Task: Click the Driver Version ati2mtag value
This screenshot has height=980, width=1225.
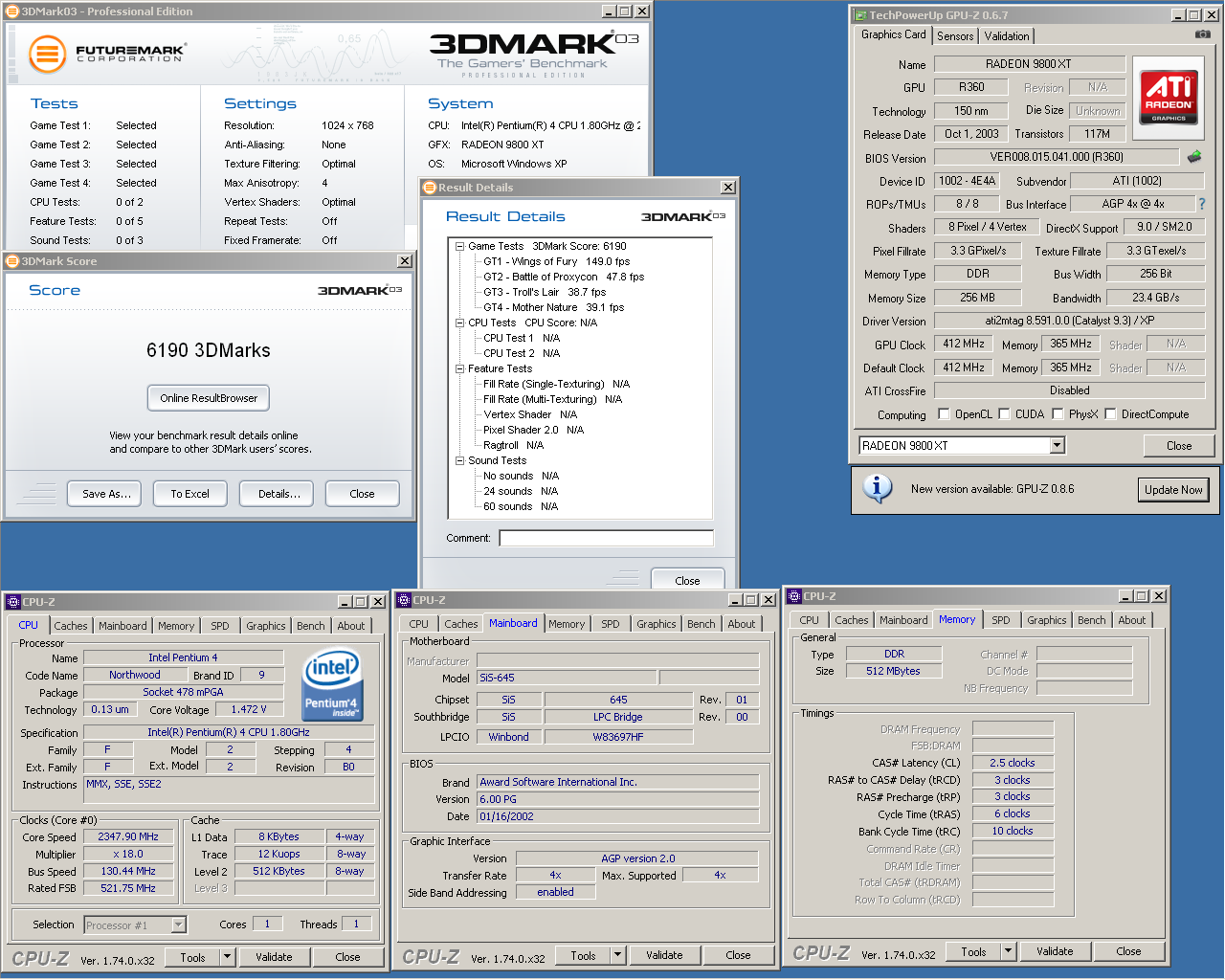Action: [x=1069, y=321]
